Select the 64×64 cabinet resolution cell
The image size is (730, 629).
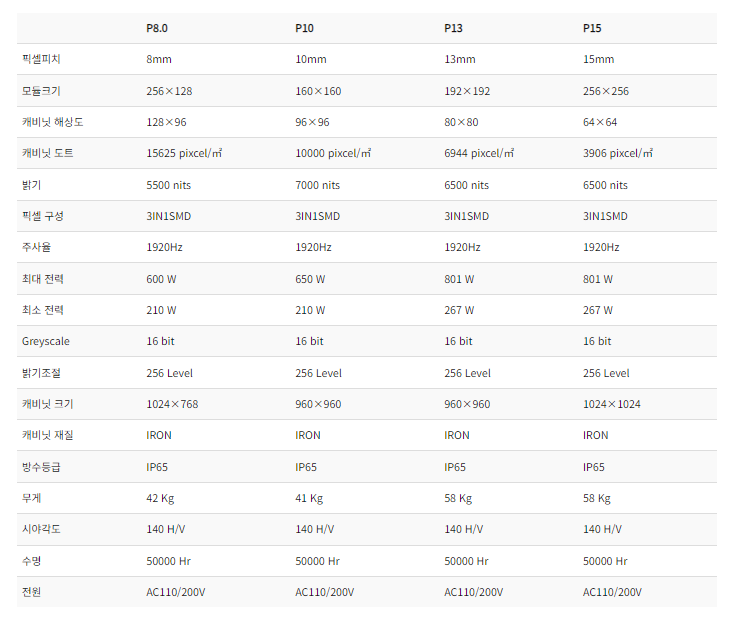[600, 122]
